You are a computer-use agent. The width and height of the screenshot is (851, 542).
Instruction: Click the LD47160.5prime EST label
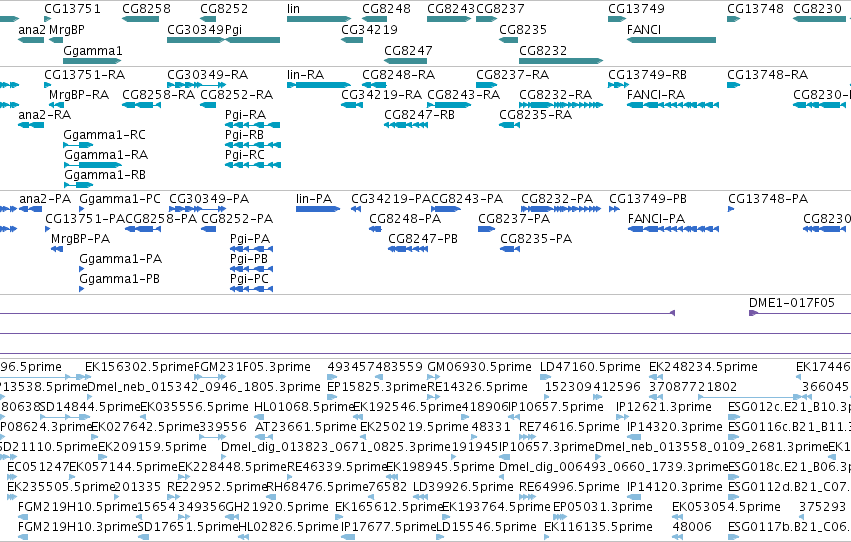point(590,367)
